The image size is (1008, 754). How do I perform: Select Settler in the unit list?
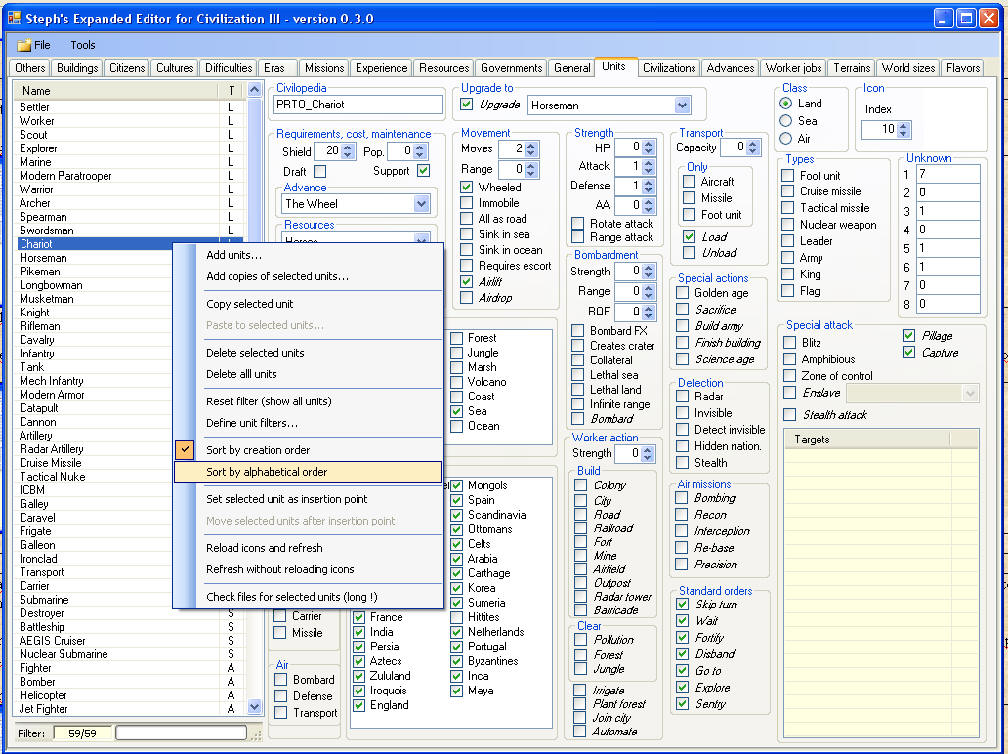[x=35, y=107]
